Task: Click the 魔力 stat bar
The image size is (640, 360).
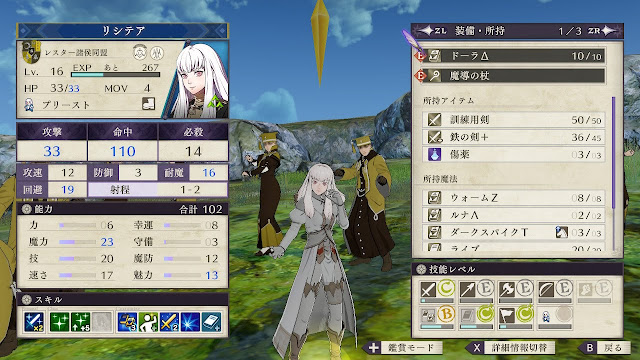Action: pyautogui.click(x=78, y=242)
